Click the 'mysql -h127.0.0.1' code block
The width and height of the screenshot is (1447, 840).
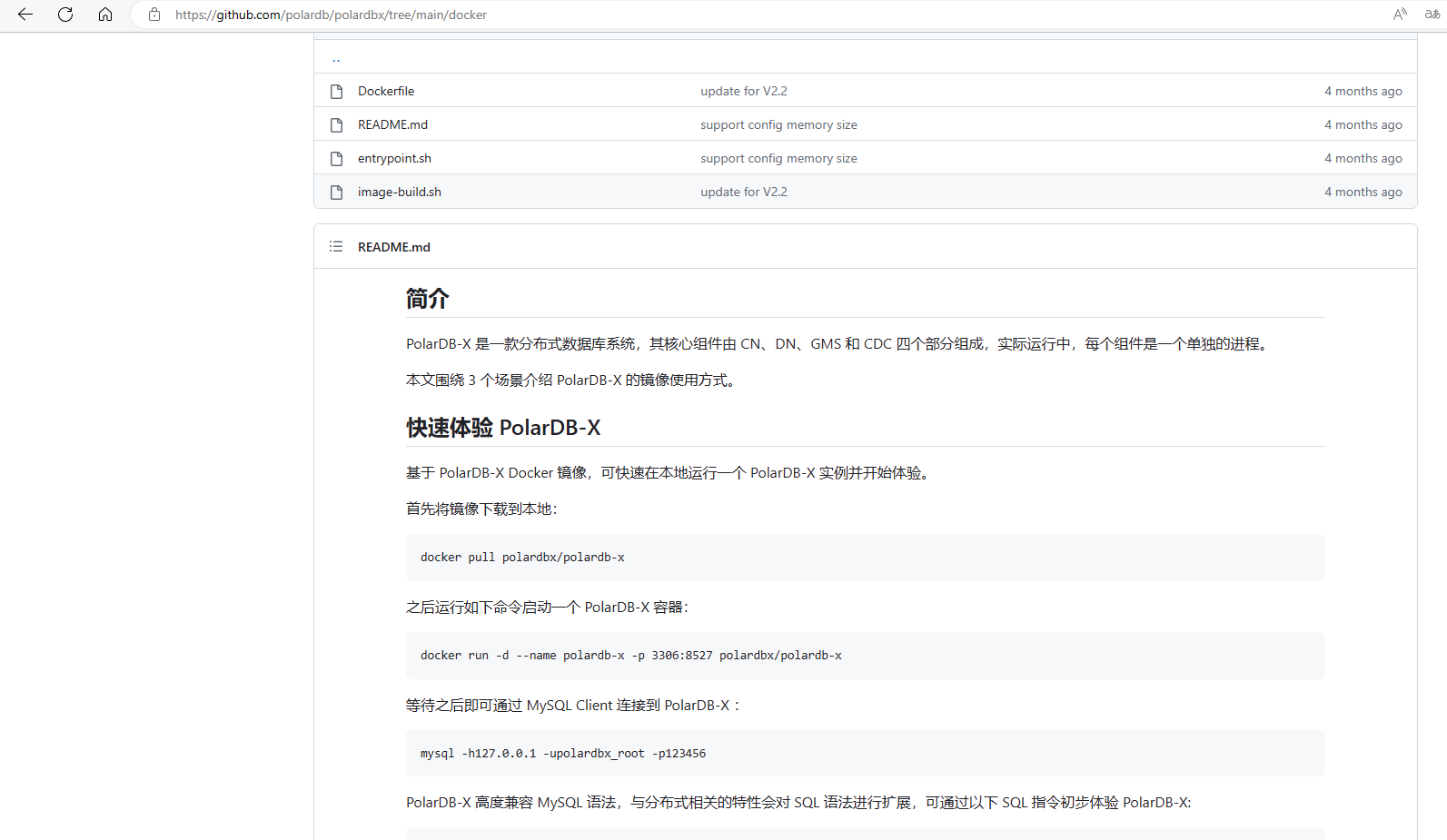pyautogui.click(x=865, y=753)
